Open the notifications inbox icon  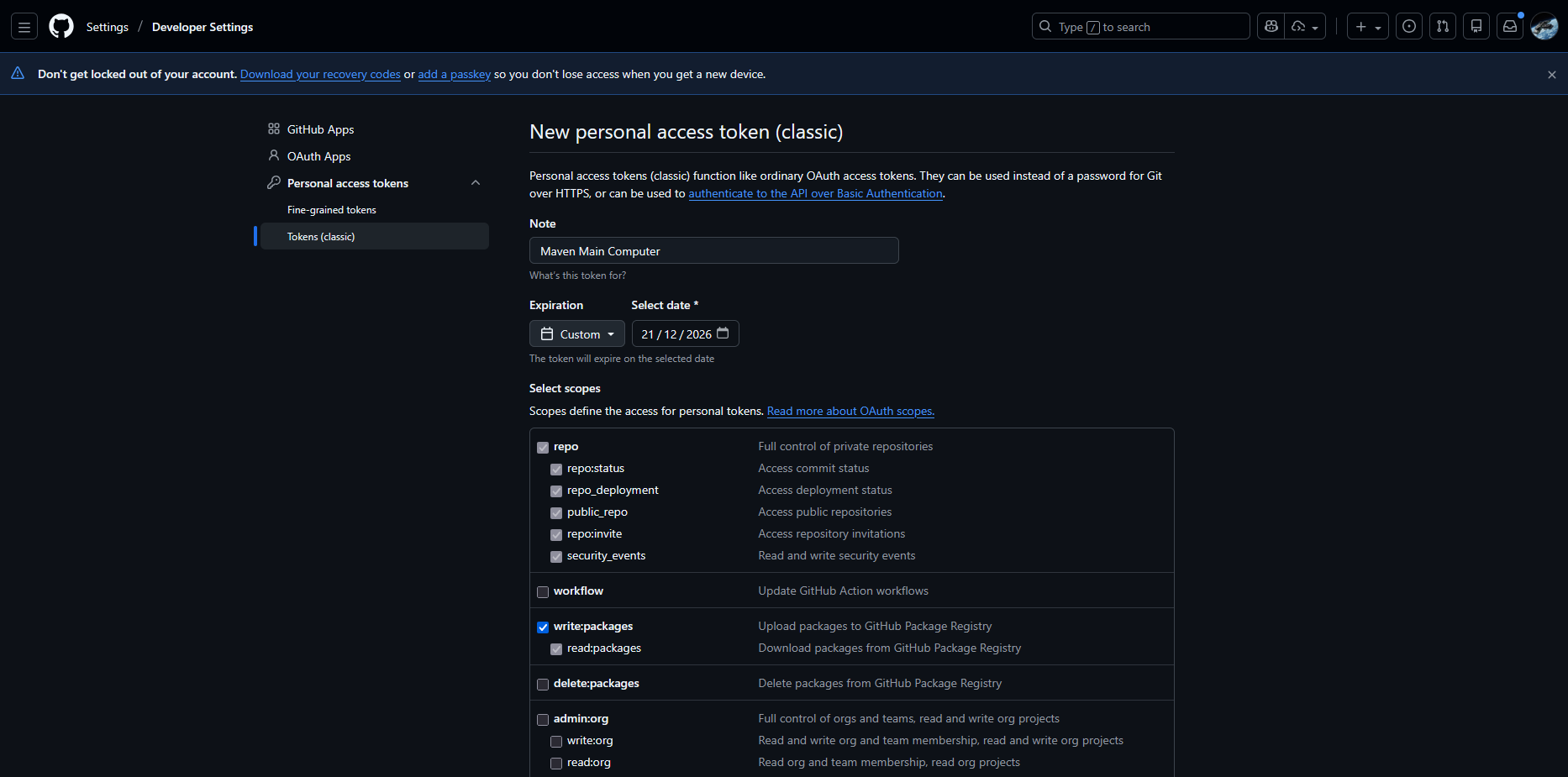[x=1510, y=27]
